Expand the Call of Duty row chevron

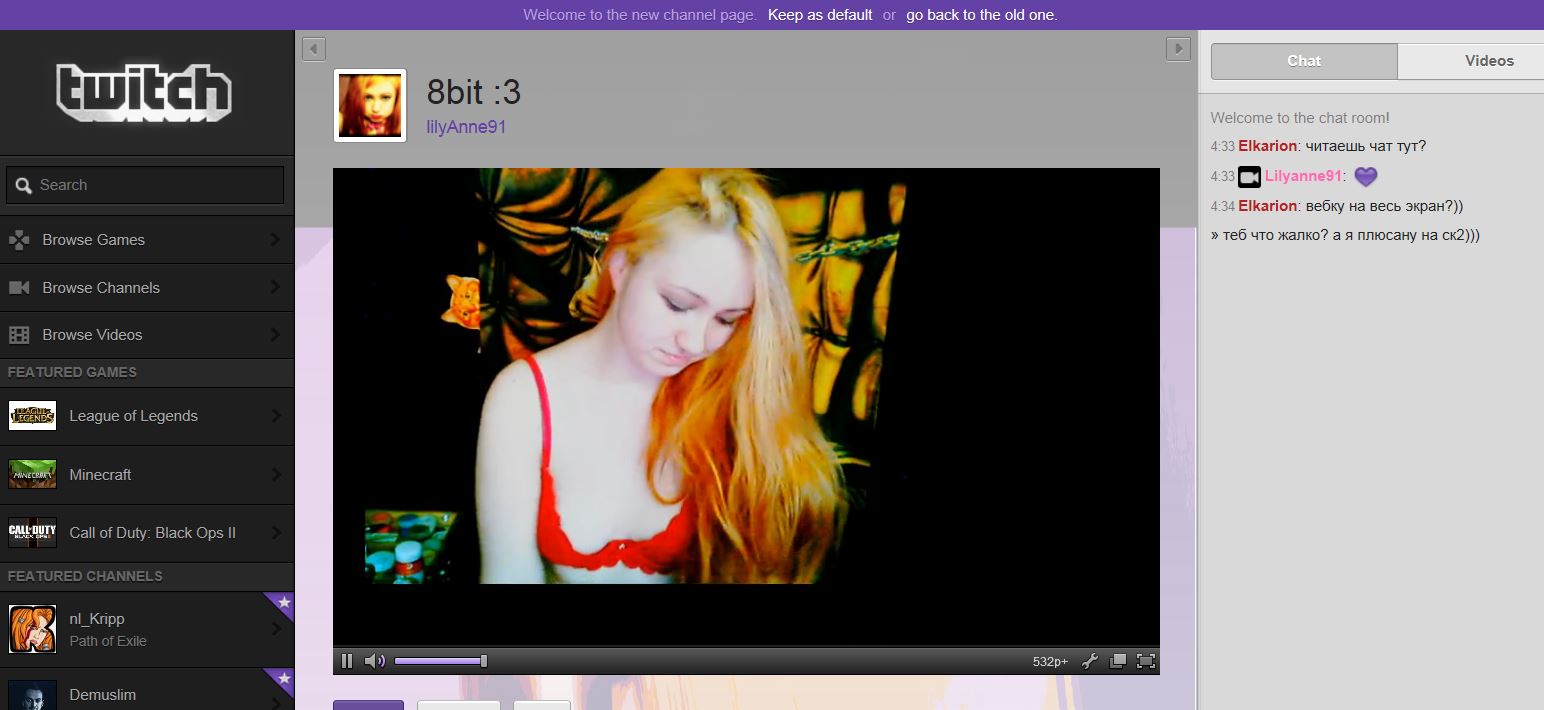[275, 533]
